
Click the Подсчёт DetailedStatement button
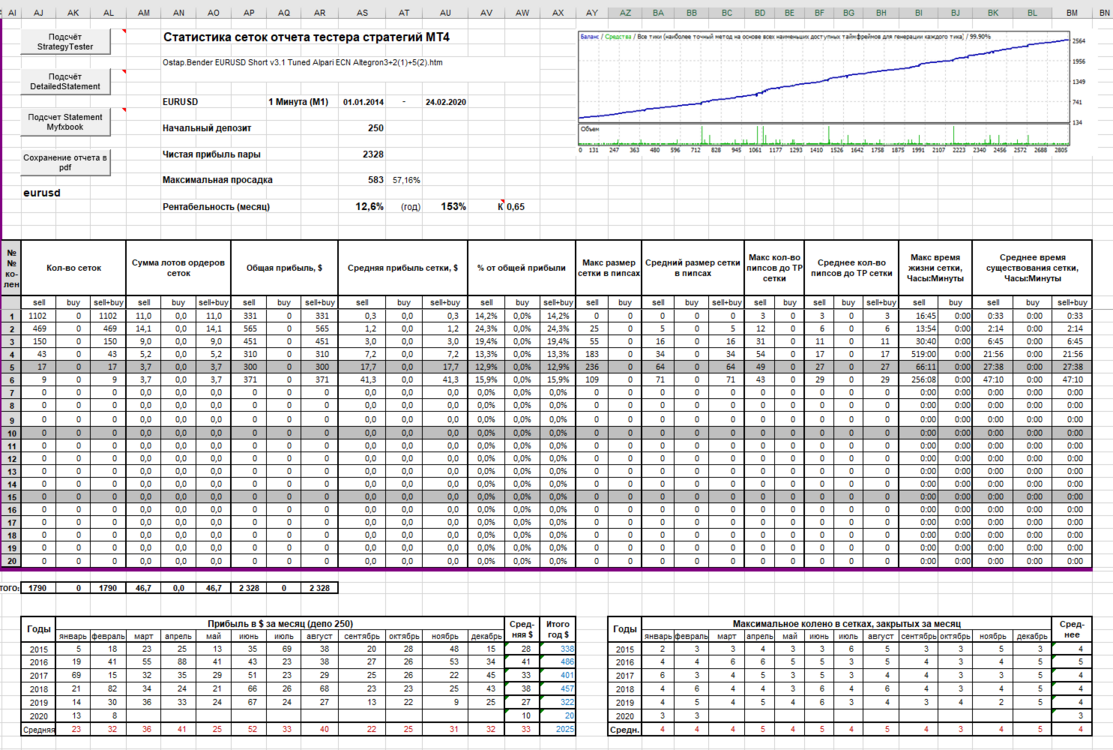[x=65, y=82]
